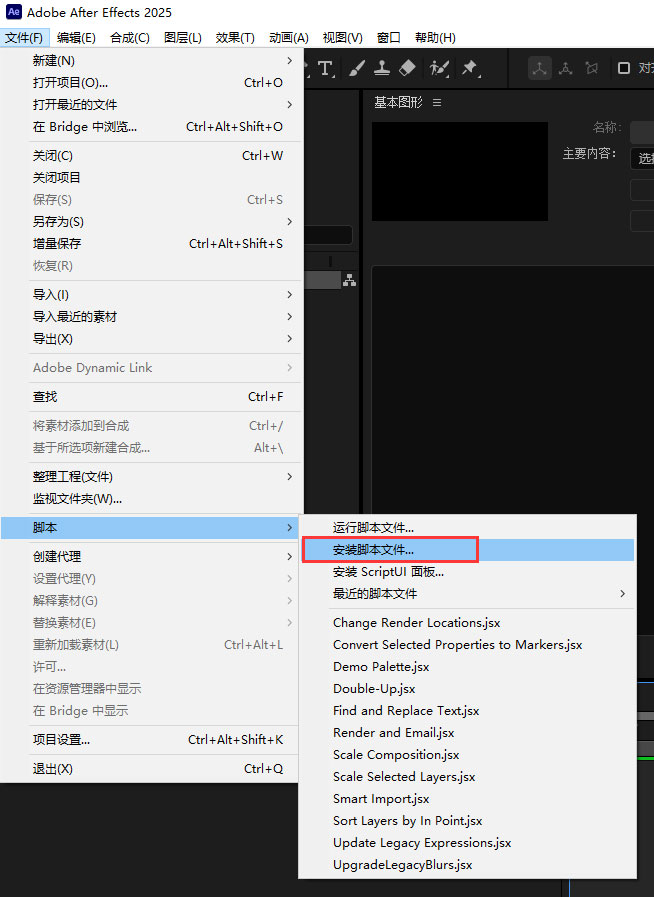
Task: Open the 窗口 menu
Action: pos(389,38)
